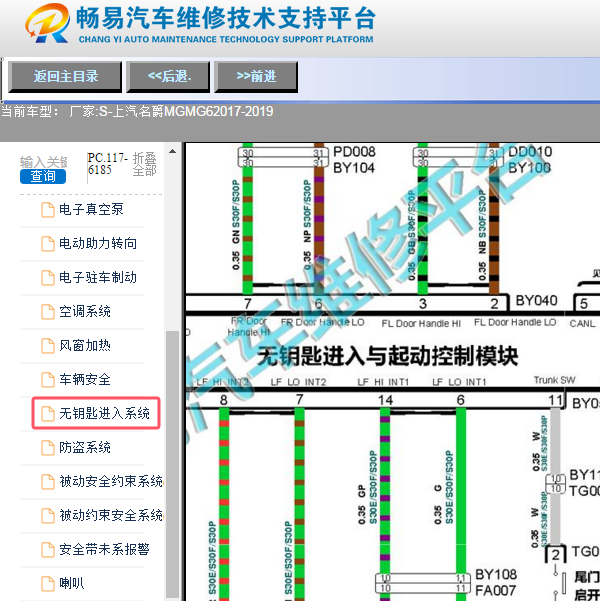Select 电子驻车制动 in the list
Image resolution: width=600 pixels, height=601 pixels.
click(98, 278)
